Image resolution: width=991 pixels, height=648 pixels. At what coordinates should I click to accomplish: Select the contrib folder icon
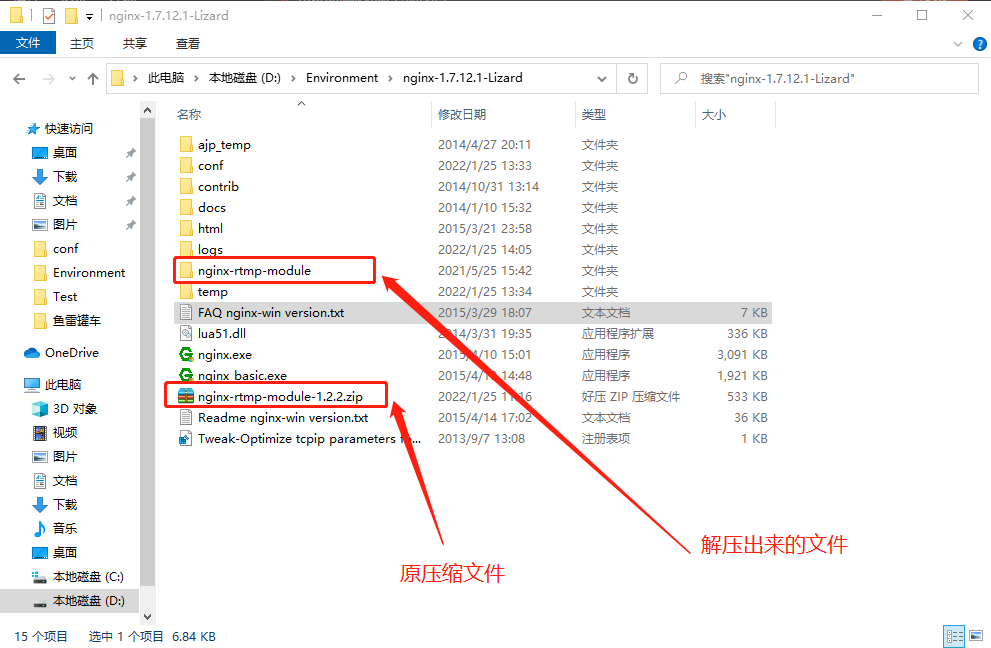tap(186, 186)
